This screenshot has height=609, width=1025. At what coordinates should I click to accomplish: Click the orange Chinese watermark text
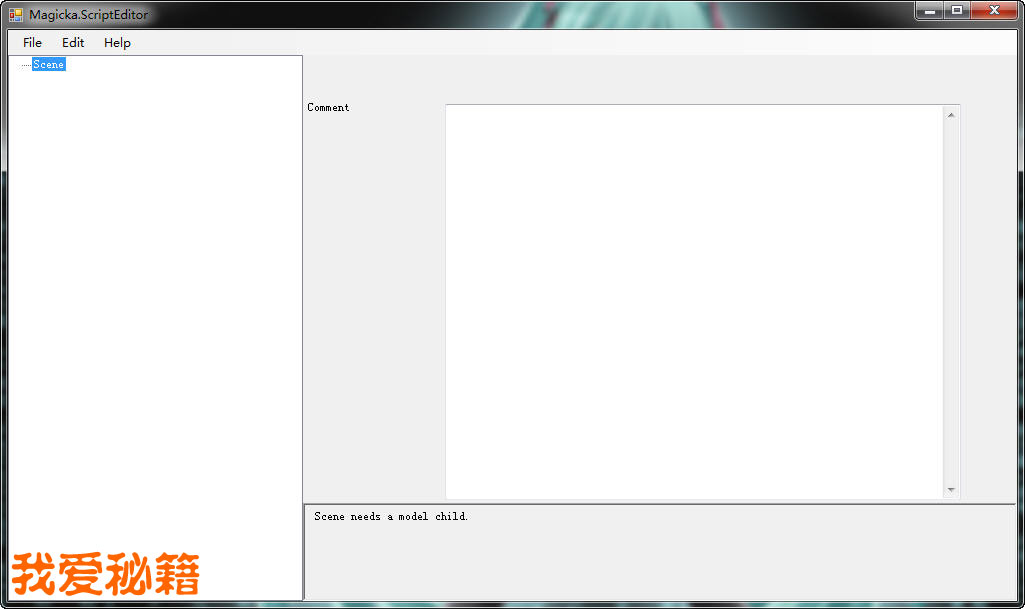pos(105,575)
